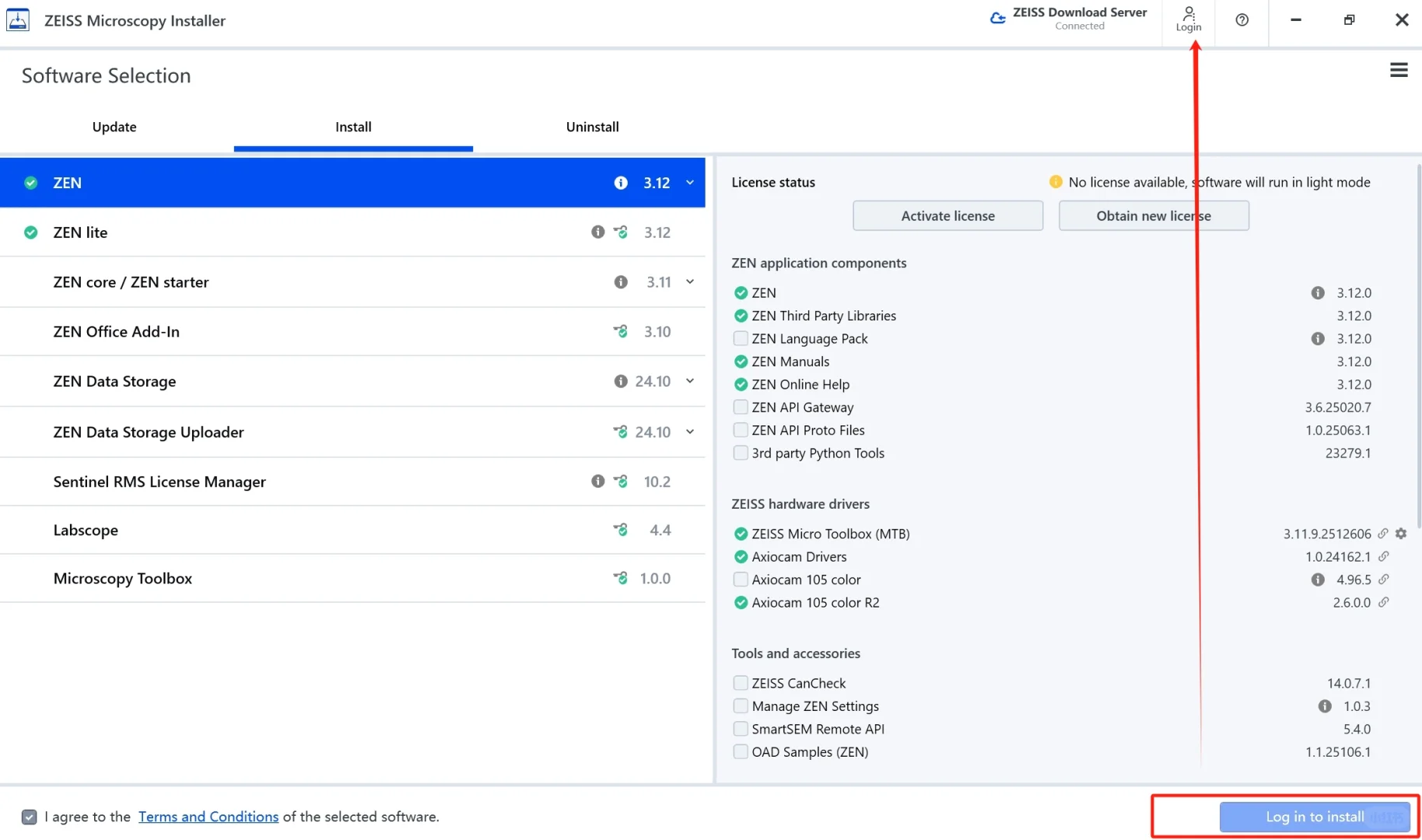Screen dimensions: 1422x840
Task: Show info for Sentinel RMS License Manager
Action: click(597, 481)
